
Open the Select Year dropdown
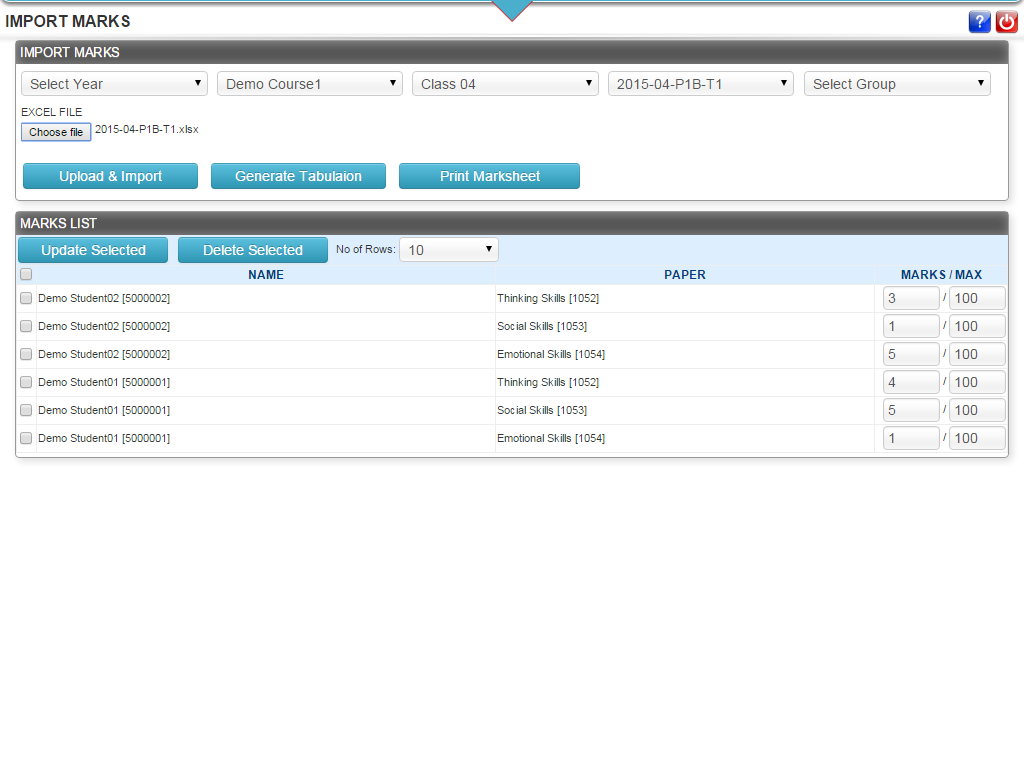114,84
